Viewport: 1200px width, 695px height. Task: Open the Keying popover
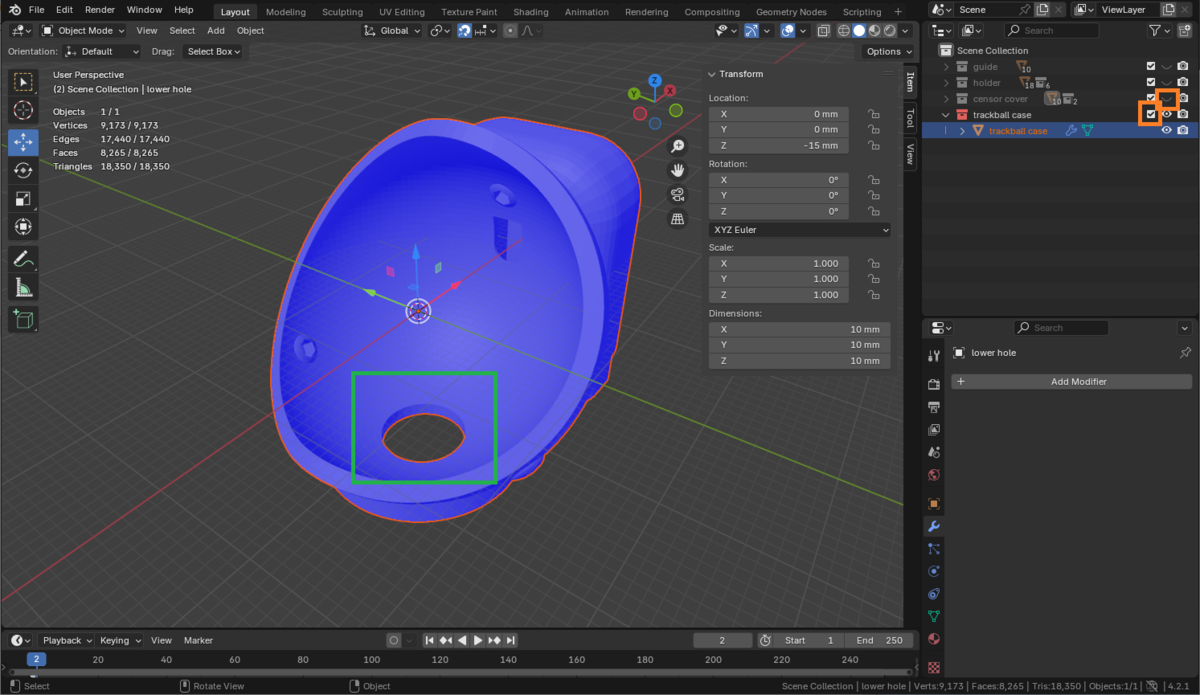[x=120, y=640]
